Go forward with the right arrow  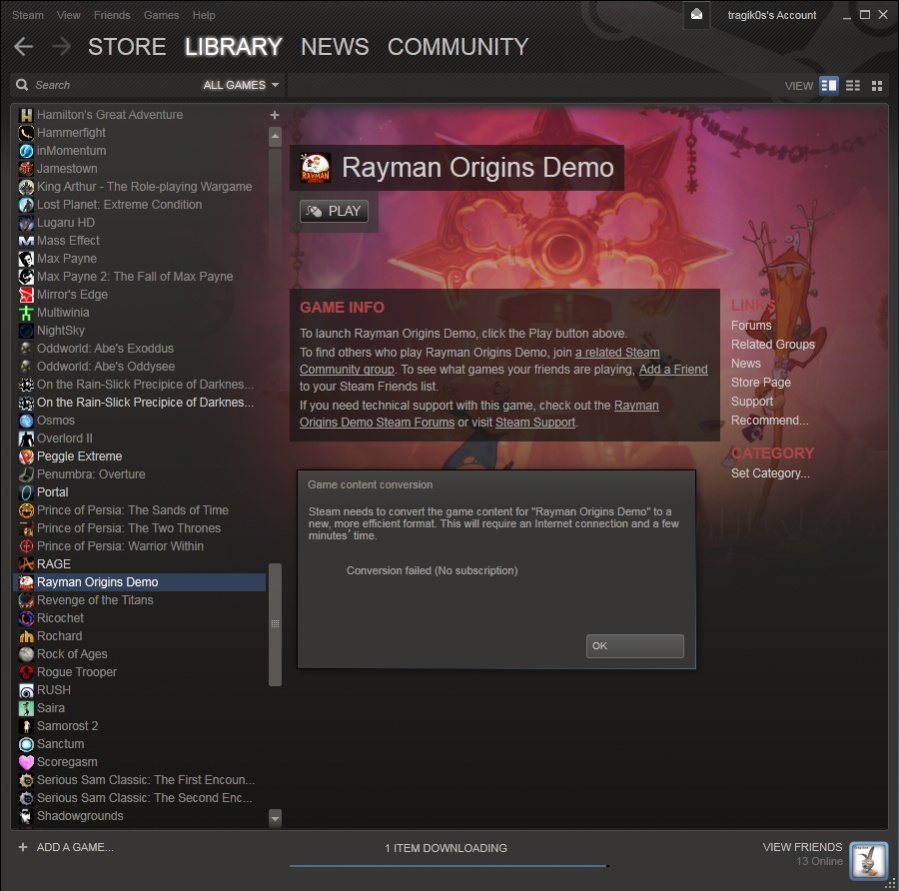point(61,46)
